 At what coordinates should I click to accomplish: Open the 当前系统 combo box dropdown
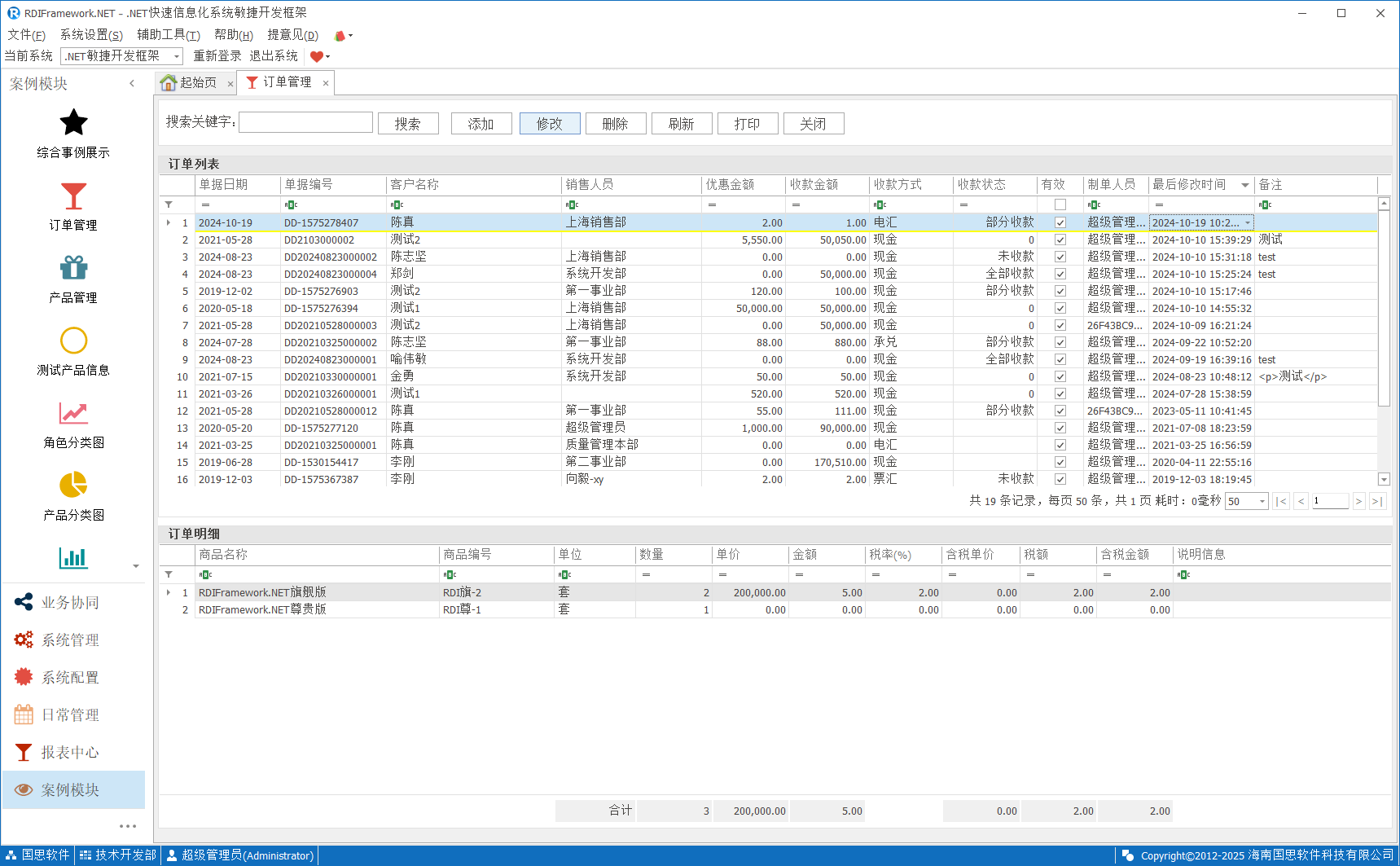pyautogui.click(x=176, y=56)
